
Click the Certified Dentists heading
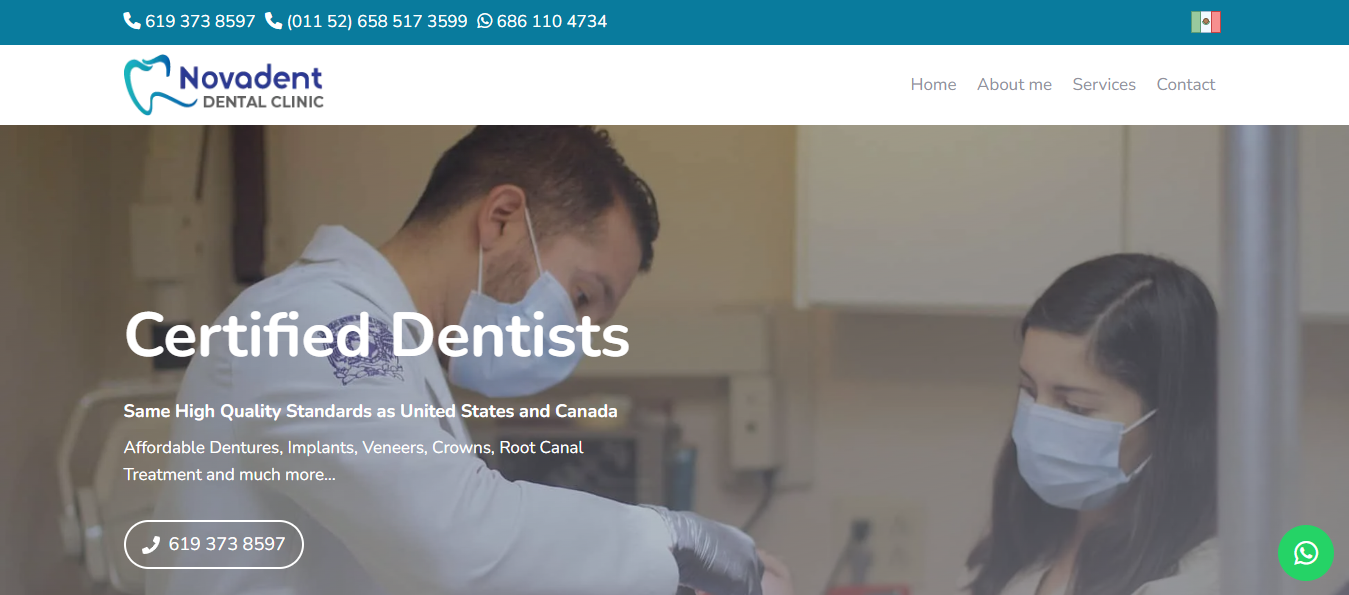(x=377, y=335)
